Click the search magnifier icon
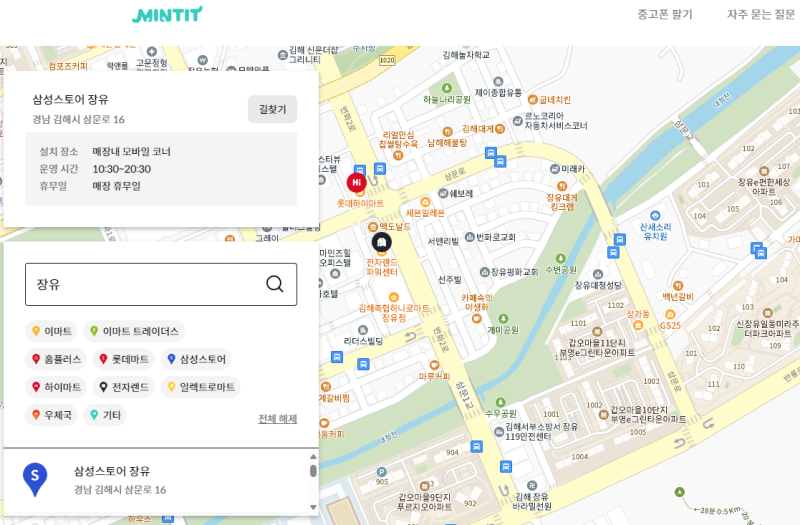 click(274, 284)
